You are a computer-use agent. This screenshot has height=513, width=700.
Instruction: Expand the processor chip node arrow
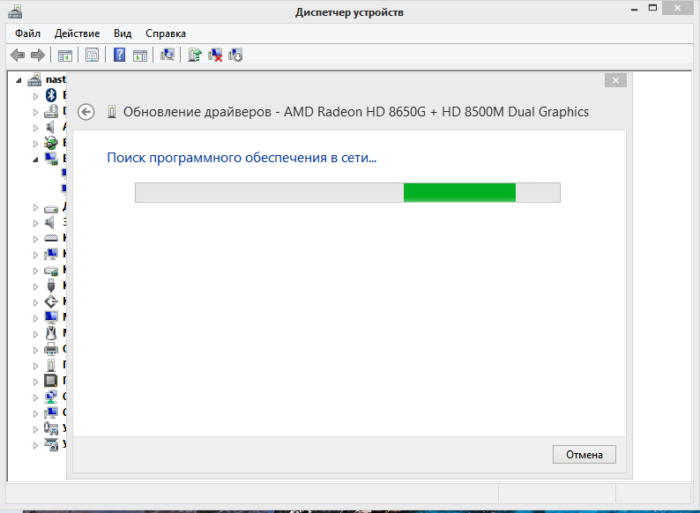tap(35, 381)
